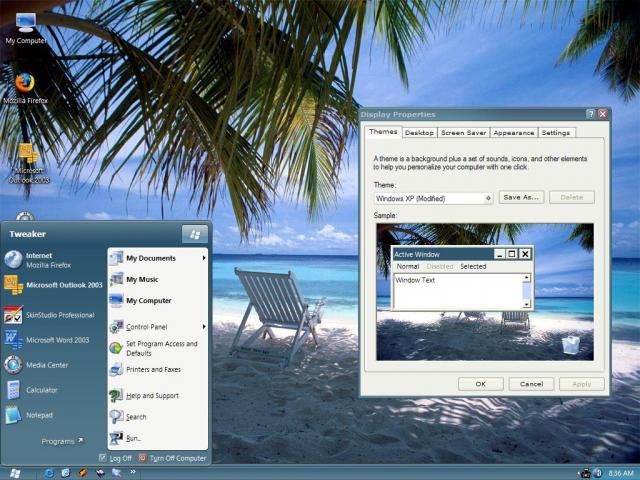640x480 pixels.
Task: Click OK in Display Properties
Action: pos(480,384)
